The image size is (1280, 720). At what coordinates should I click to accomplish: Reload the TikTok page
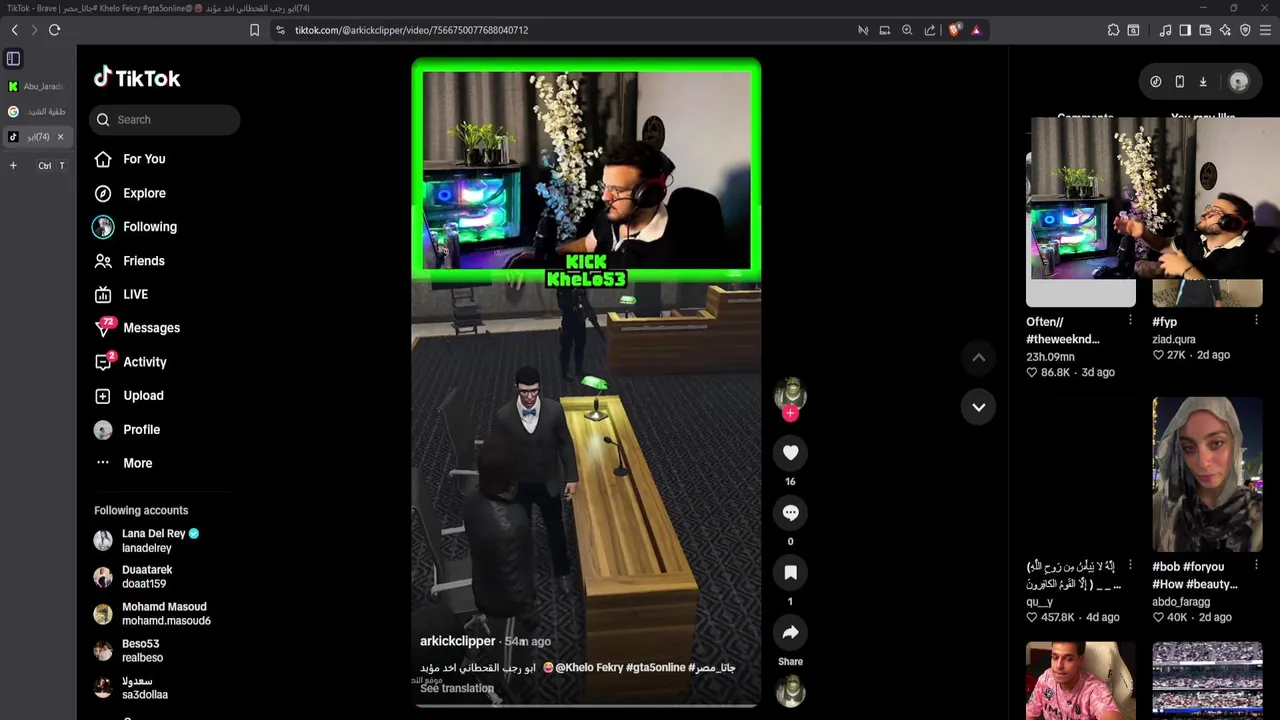(54, 30)
